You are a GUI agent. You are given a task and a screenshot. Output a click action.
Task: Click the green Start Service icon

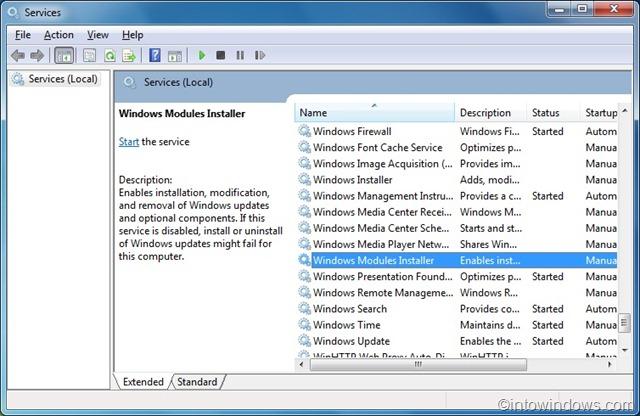pyautogui.click(x=202, y=55)
